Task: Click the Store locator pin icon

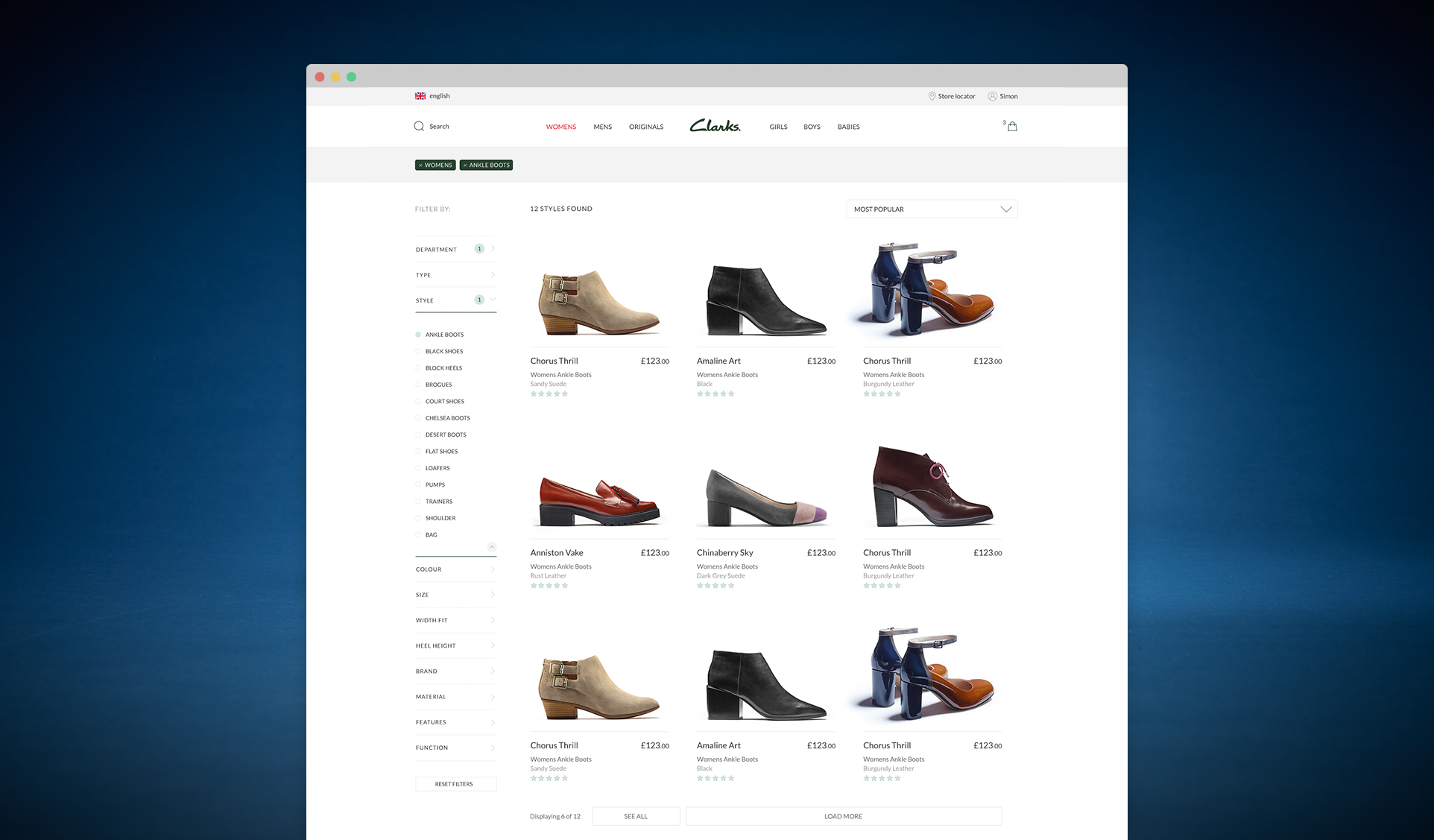Action: (932, 96)
